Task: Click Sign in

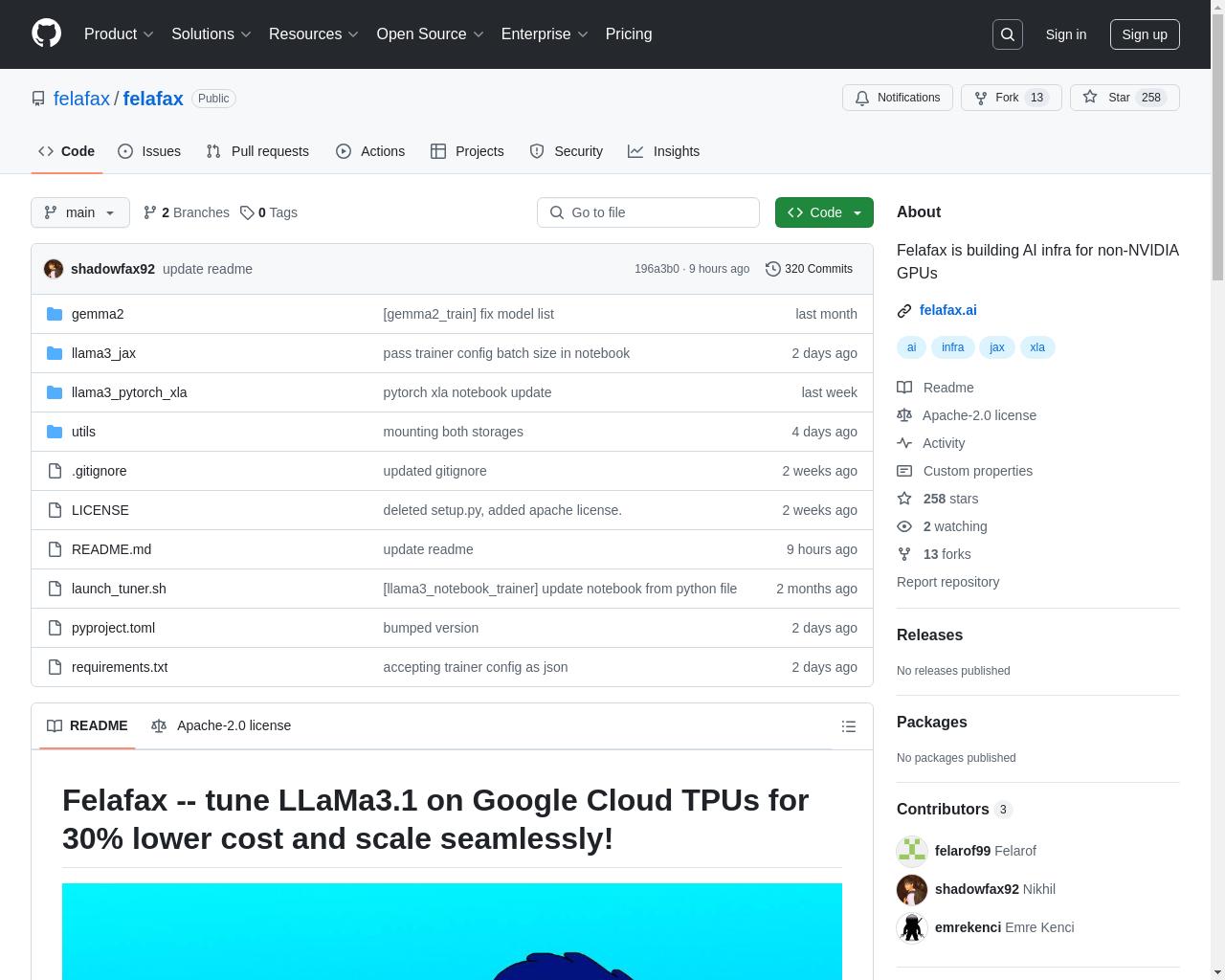Action: (x=1065, y=34)
